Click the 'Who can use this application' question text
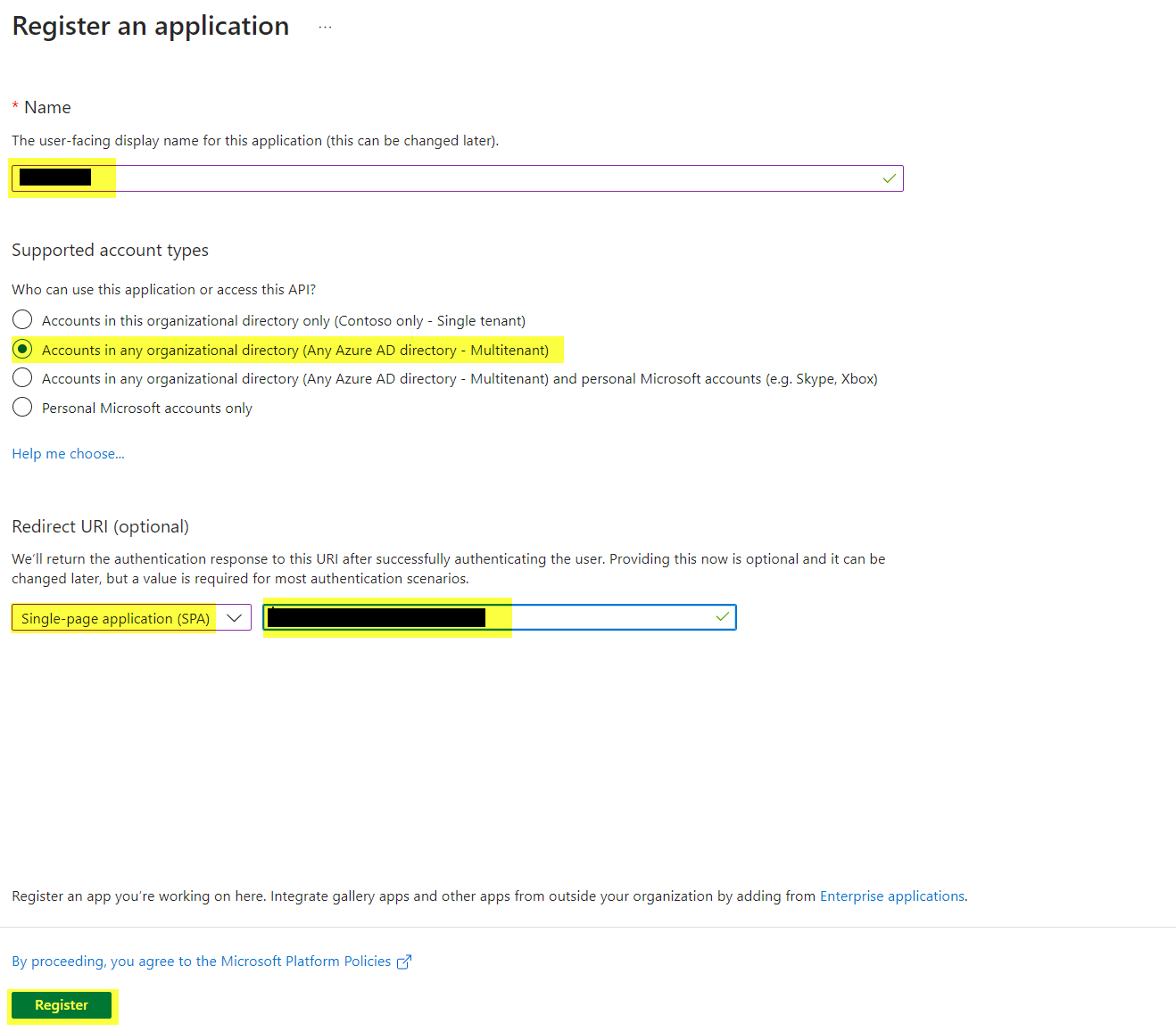 pyautogui.click(x=163, y=289)
